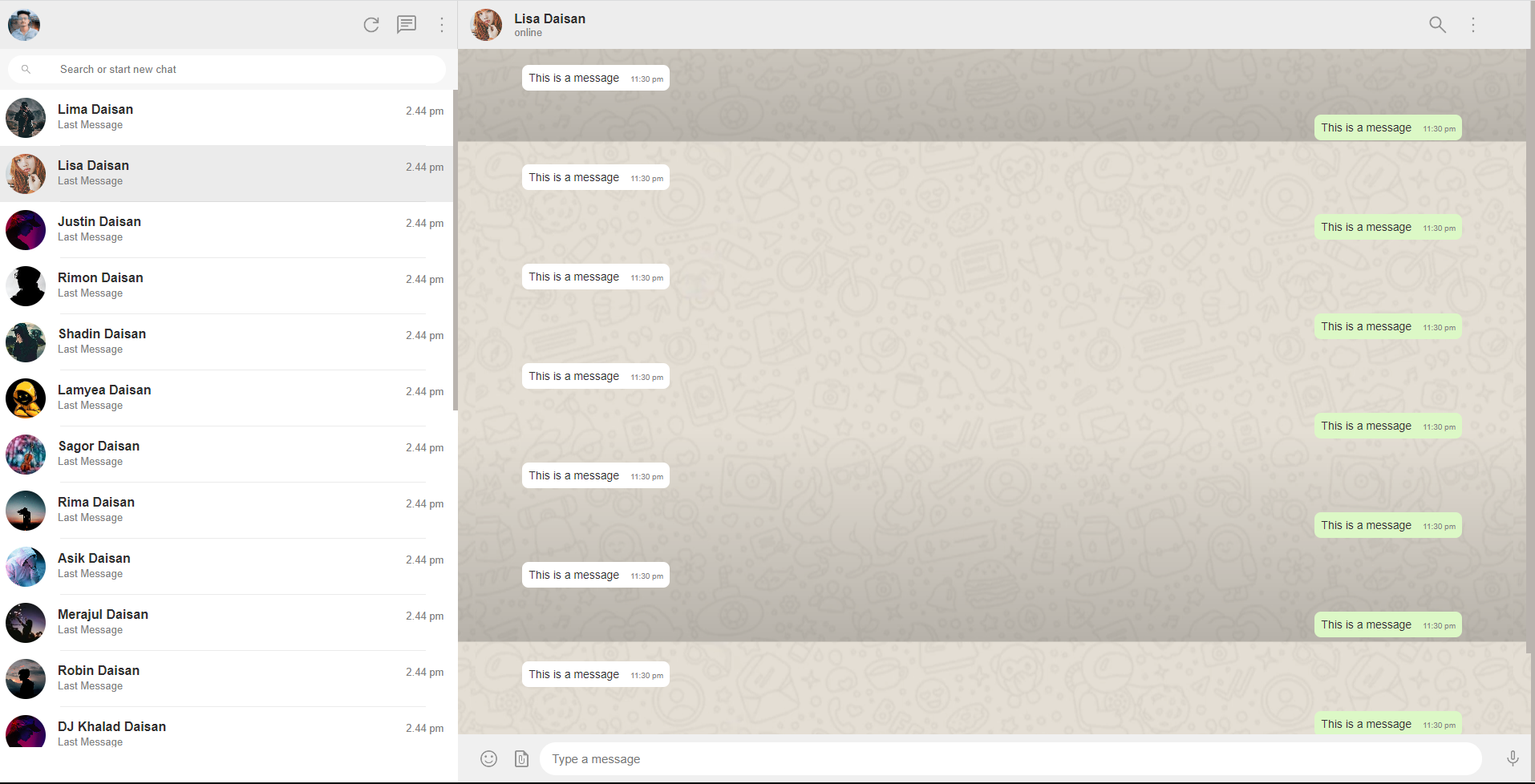Click the chat list scrollbar
This screenshot has height=784, width=1535.
point(456,250)
